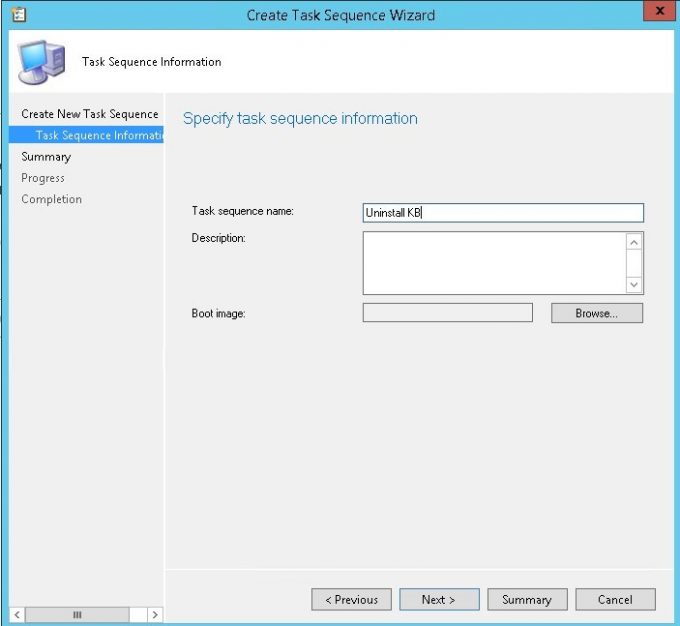680x626 pixels.
Task: Close the Create Task Sequence Wizard window
Action: point(659,14)
